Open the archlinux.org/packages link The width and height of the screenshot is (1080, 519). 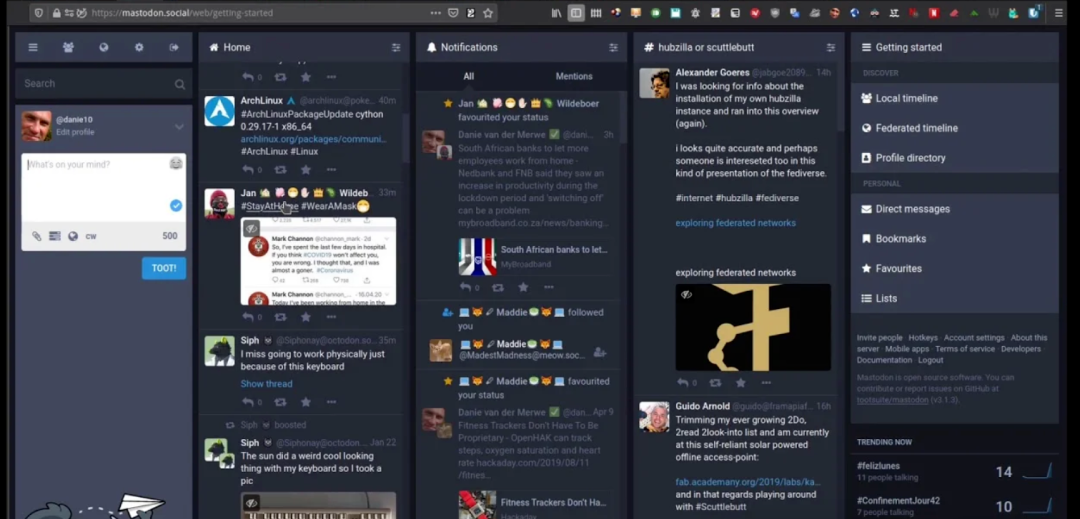point(313,139)
